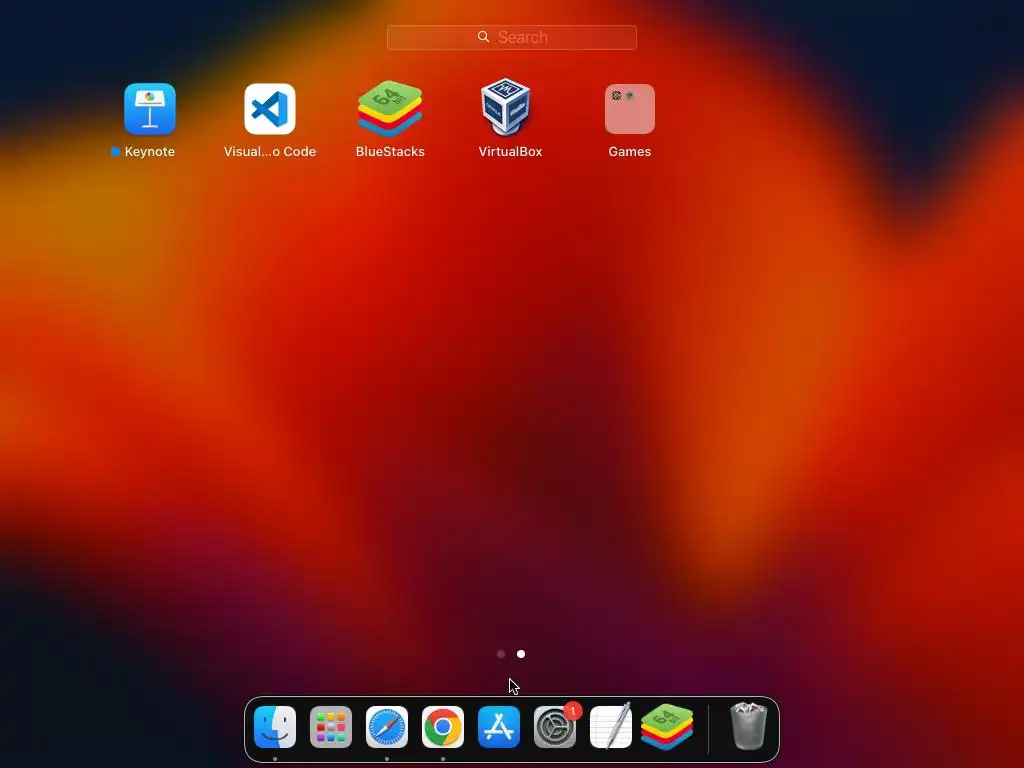Screen dimensions: 1024x768
Task: Click the "VirtualBox" name label
Action: [510, 152]
